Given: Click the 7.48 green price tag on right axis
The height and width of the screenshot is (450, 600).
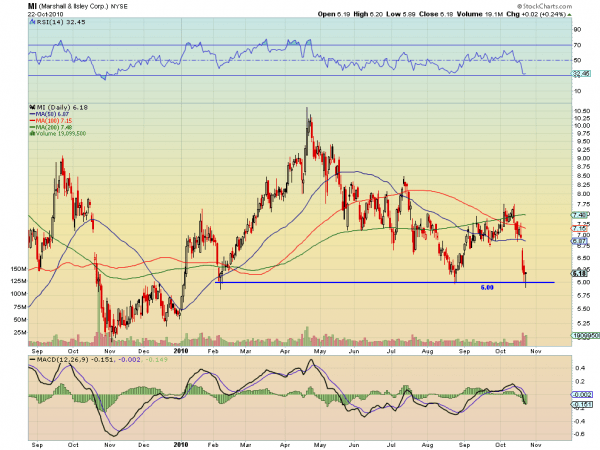Looking at the screenshot, I should (580, 215).
